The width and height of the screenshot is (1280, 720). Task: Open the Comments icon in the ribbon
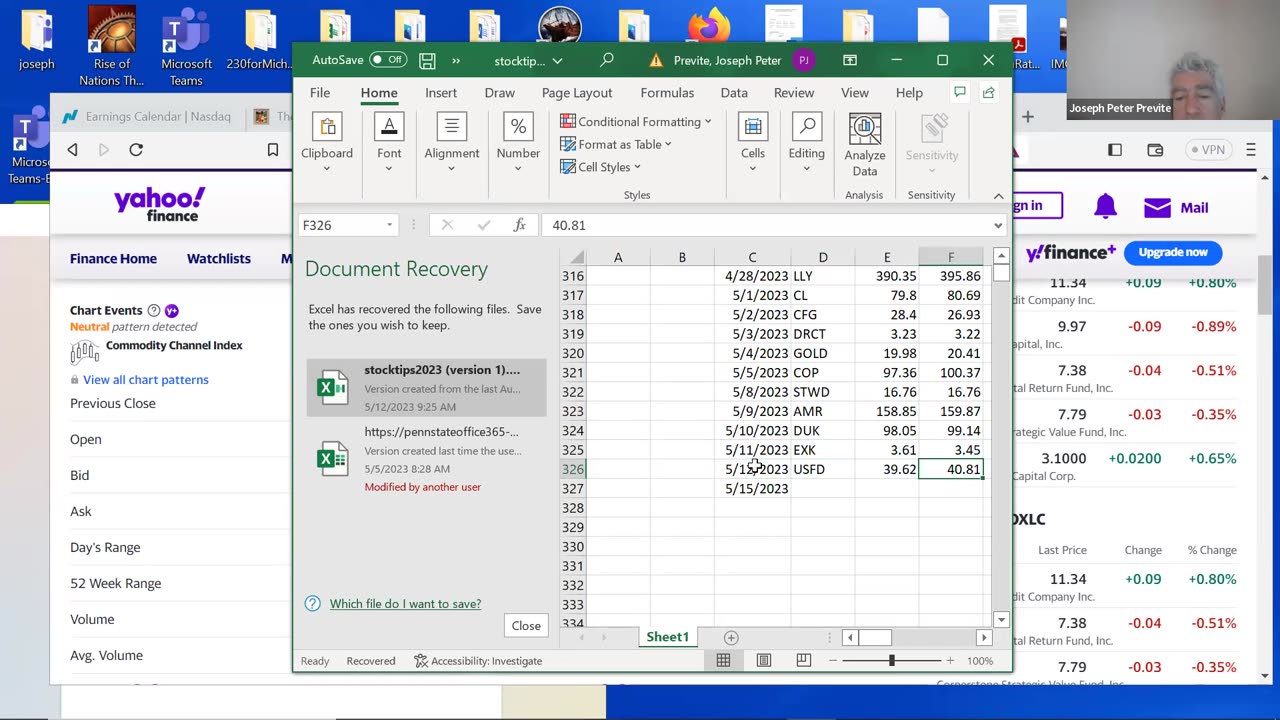(x=959, y=92)
